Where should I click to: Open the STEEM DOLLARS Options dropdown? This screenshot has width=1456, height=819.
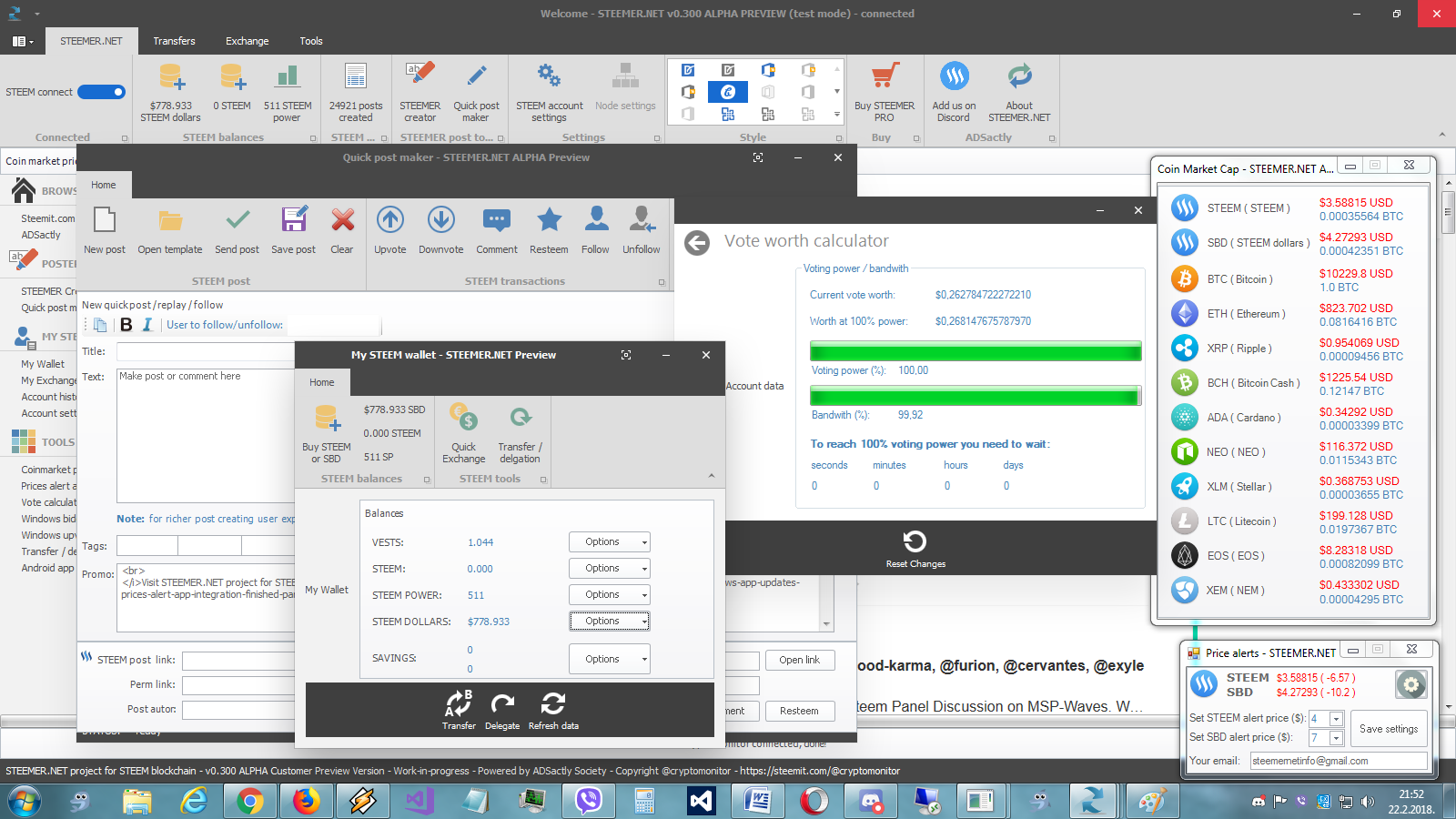click(x=610, y=621)
